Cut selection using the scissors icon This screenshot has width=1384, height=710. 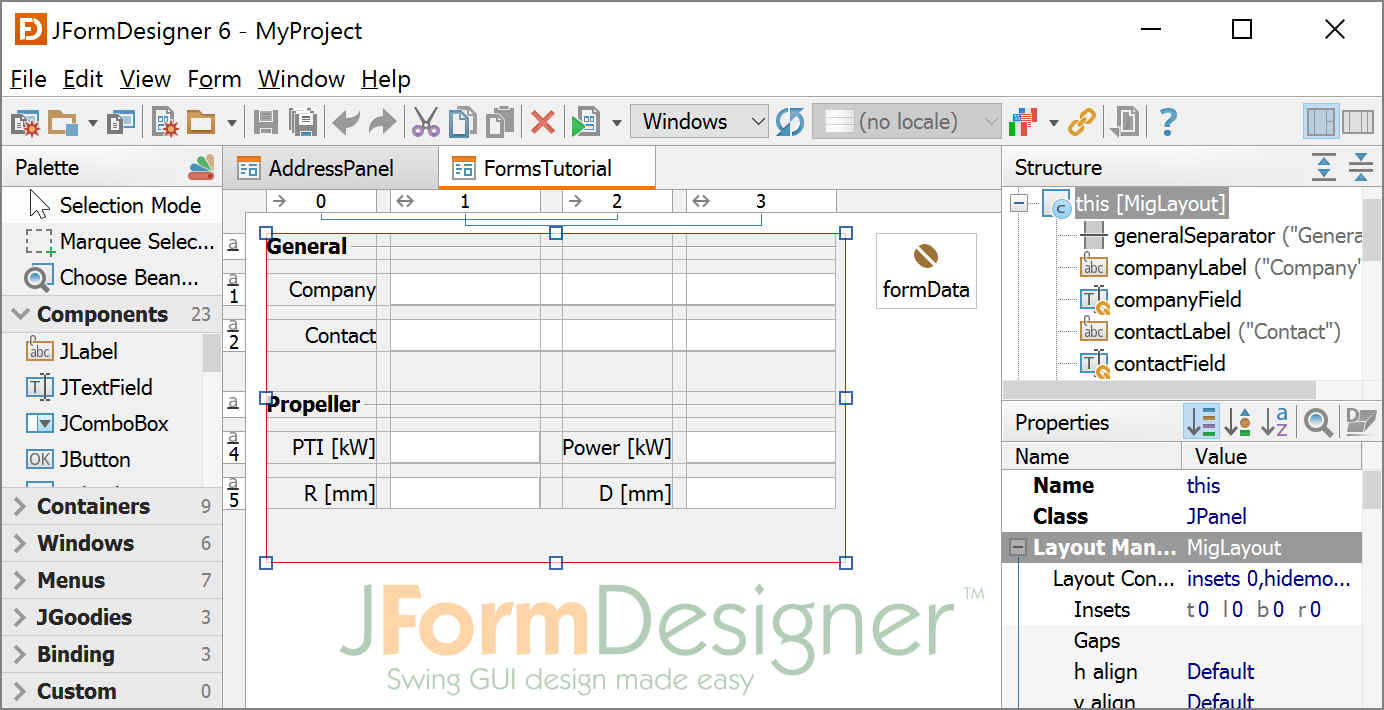[424, 121]
